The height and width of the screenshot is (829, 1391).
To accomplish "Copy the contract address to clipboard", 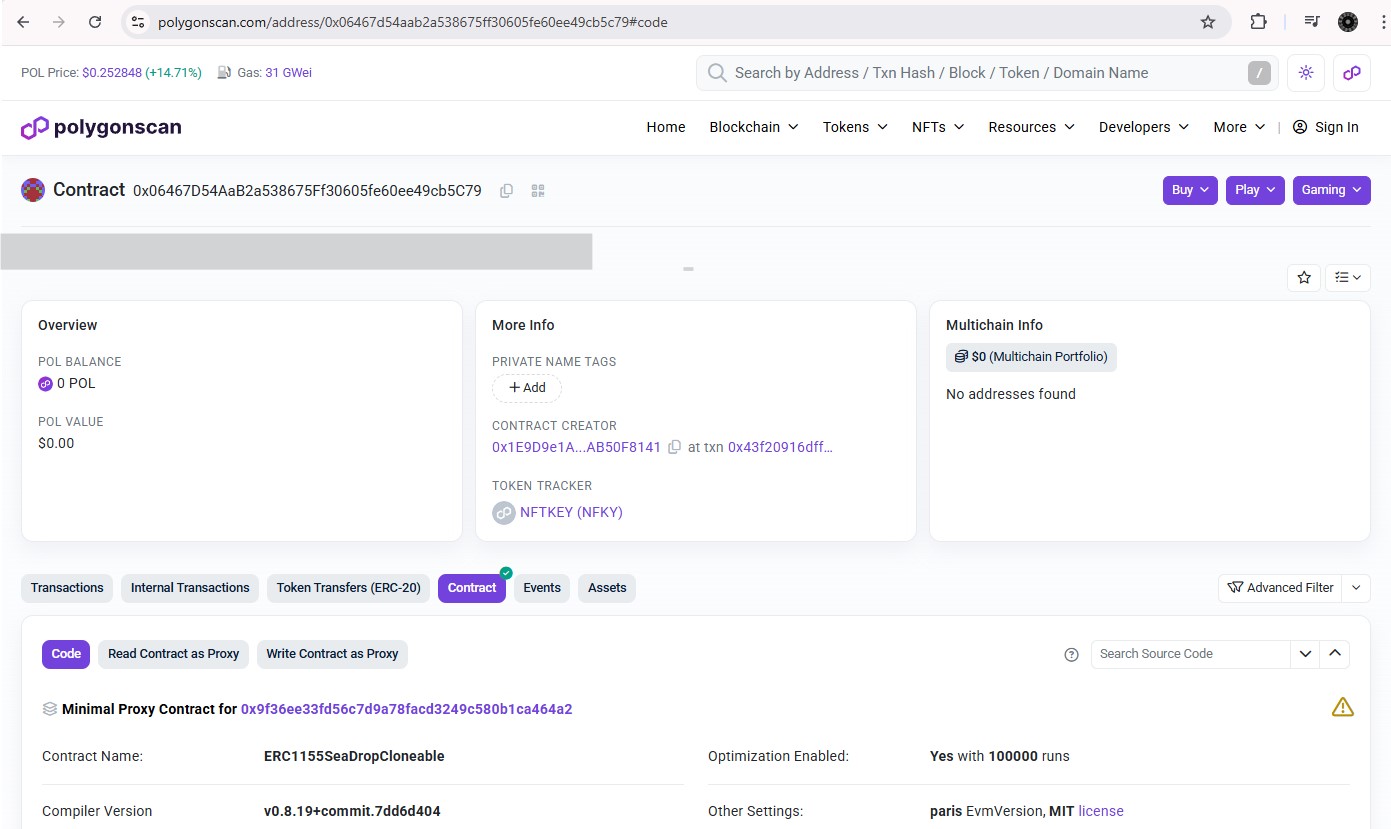I will 507,191.
